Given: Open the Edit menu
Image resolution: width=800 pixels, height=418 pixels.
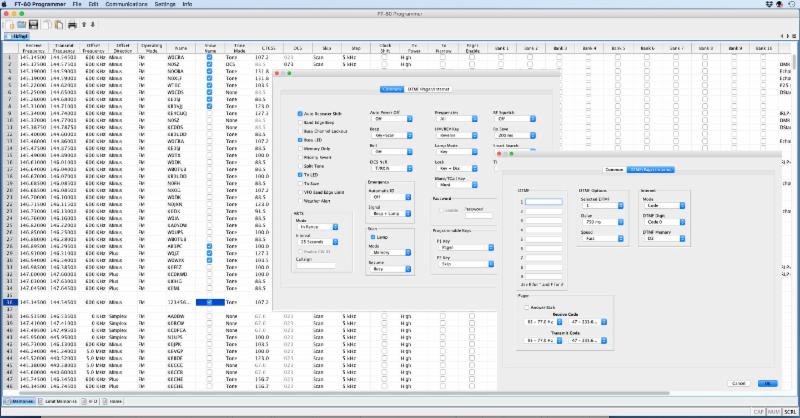Looking at the screenshot, I should tap(93, 4).
